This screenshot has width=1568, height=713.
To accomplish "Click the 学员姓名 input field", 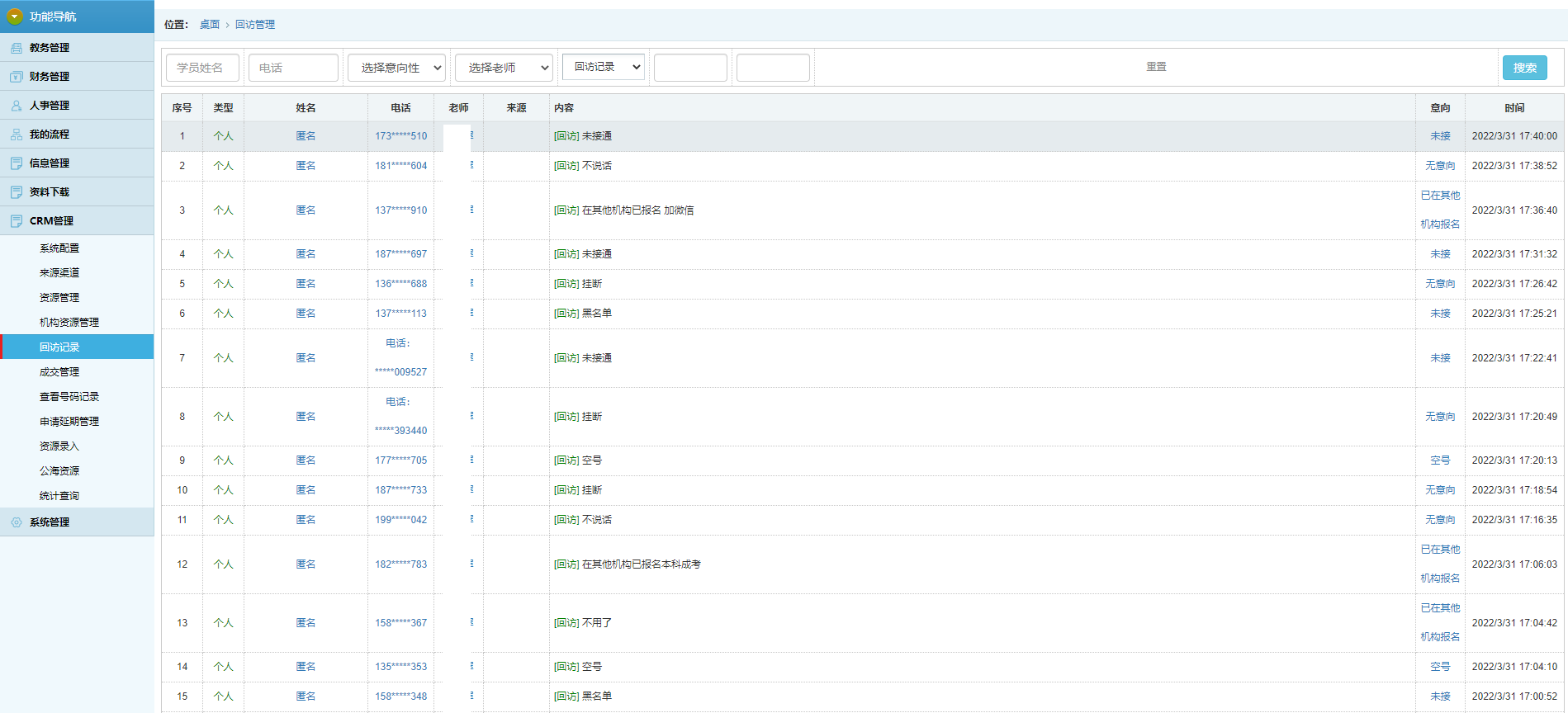I will (x=202, y=68).
